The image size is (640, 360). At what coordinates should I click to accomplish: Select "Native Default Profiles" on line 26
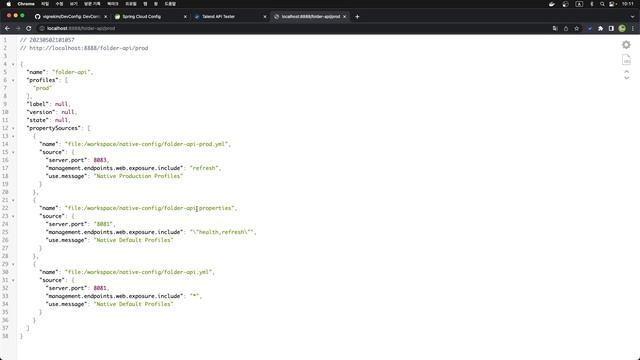click(133, 240)
